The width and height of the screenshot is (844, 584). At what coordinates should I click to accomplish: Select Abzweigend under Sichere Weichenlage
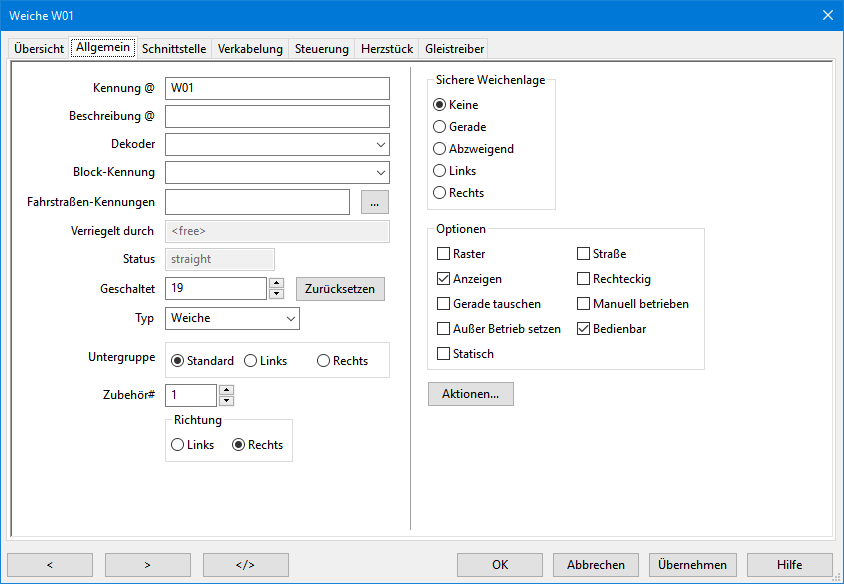point(439,149)
